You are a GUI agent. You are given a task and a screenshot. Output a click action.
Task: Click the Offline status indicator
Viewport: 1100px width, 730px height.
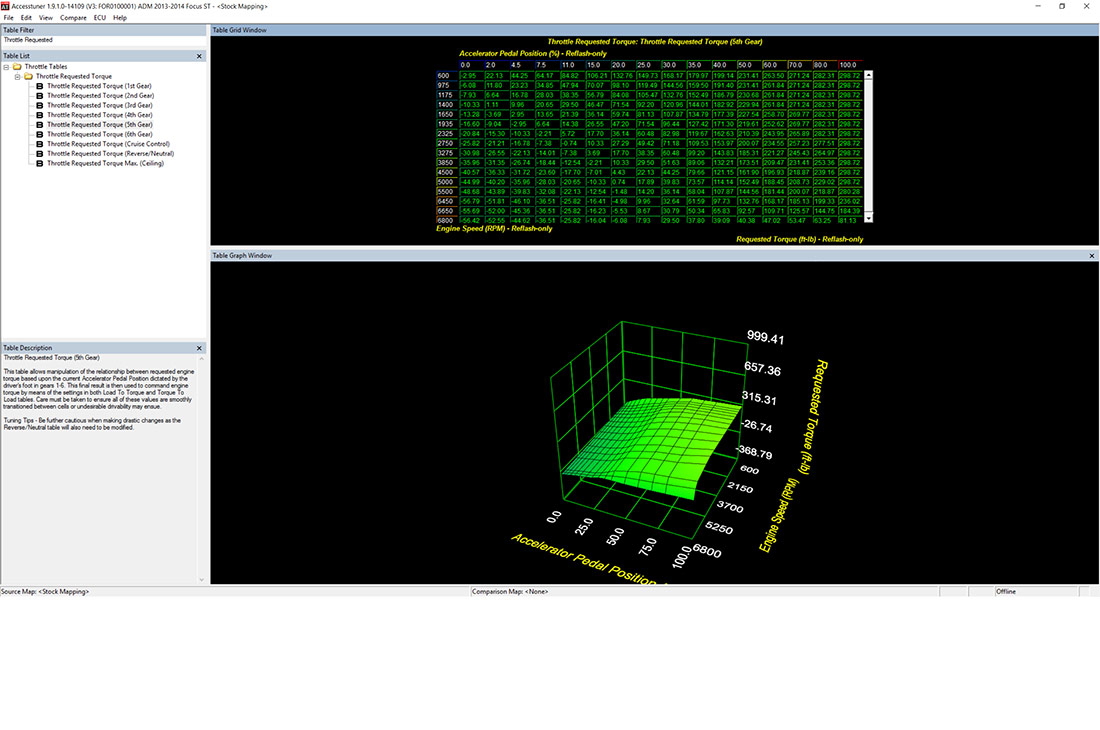pyautogui.click(x=1006, y=592)
